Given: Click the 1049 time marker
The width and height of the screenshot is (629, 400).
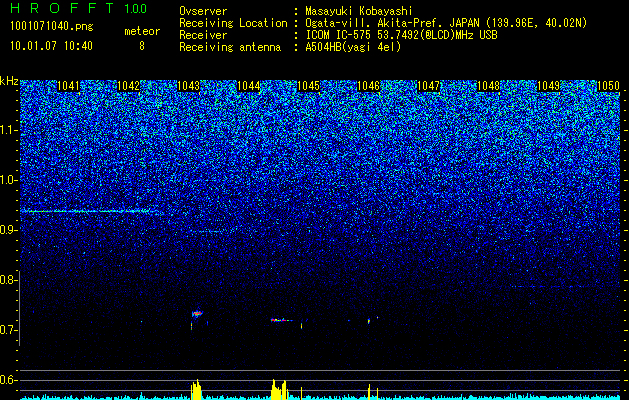Looking at the screenshot, I should (x=548, y=86).
